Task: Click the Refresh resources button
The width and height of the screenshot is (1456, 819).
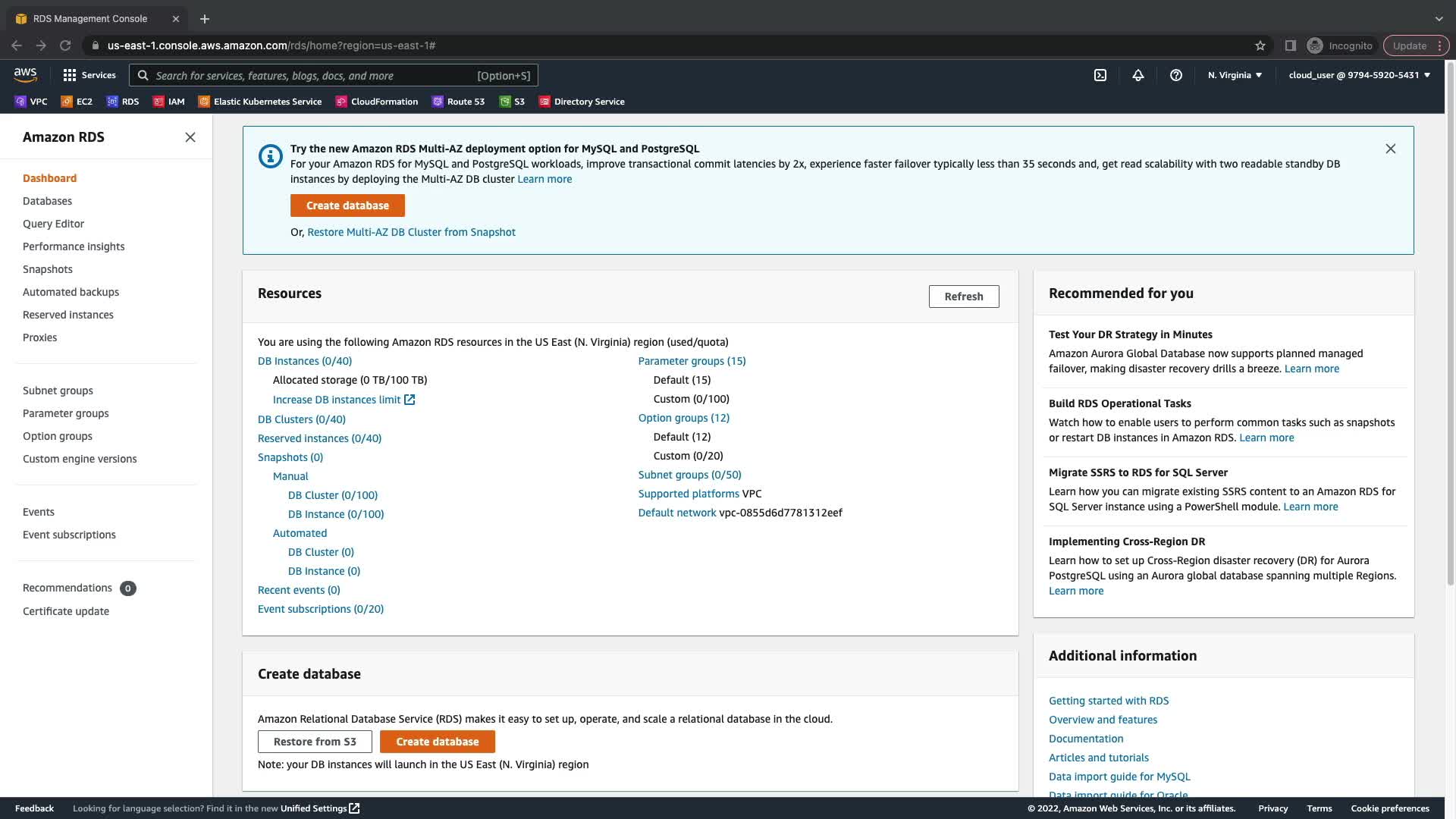Action: click(x=963, y=297)
